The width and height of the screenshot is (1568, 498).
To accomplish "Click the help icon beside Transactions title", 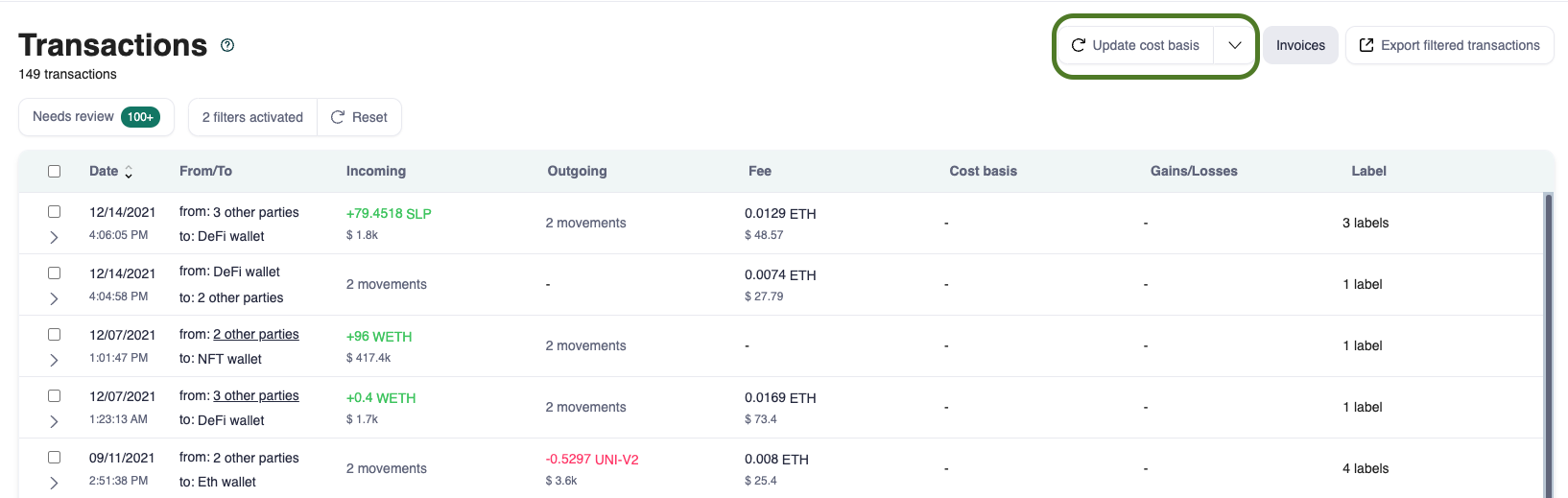I will click(x=227, y=45).
